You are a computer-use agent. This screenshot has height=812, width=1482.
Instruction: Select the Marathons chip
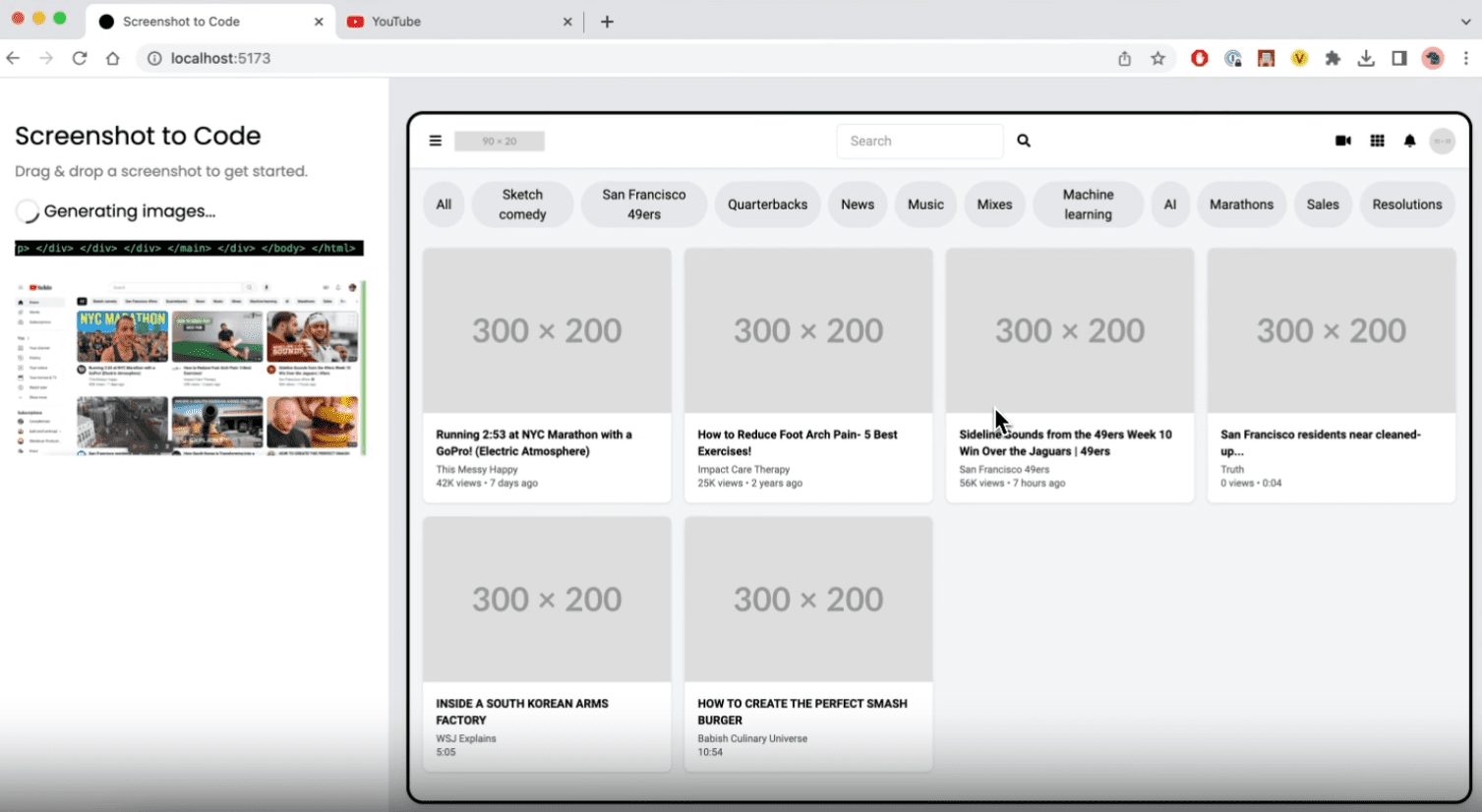1241,204
